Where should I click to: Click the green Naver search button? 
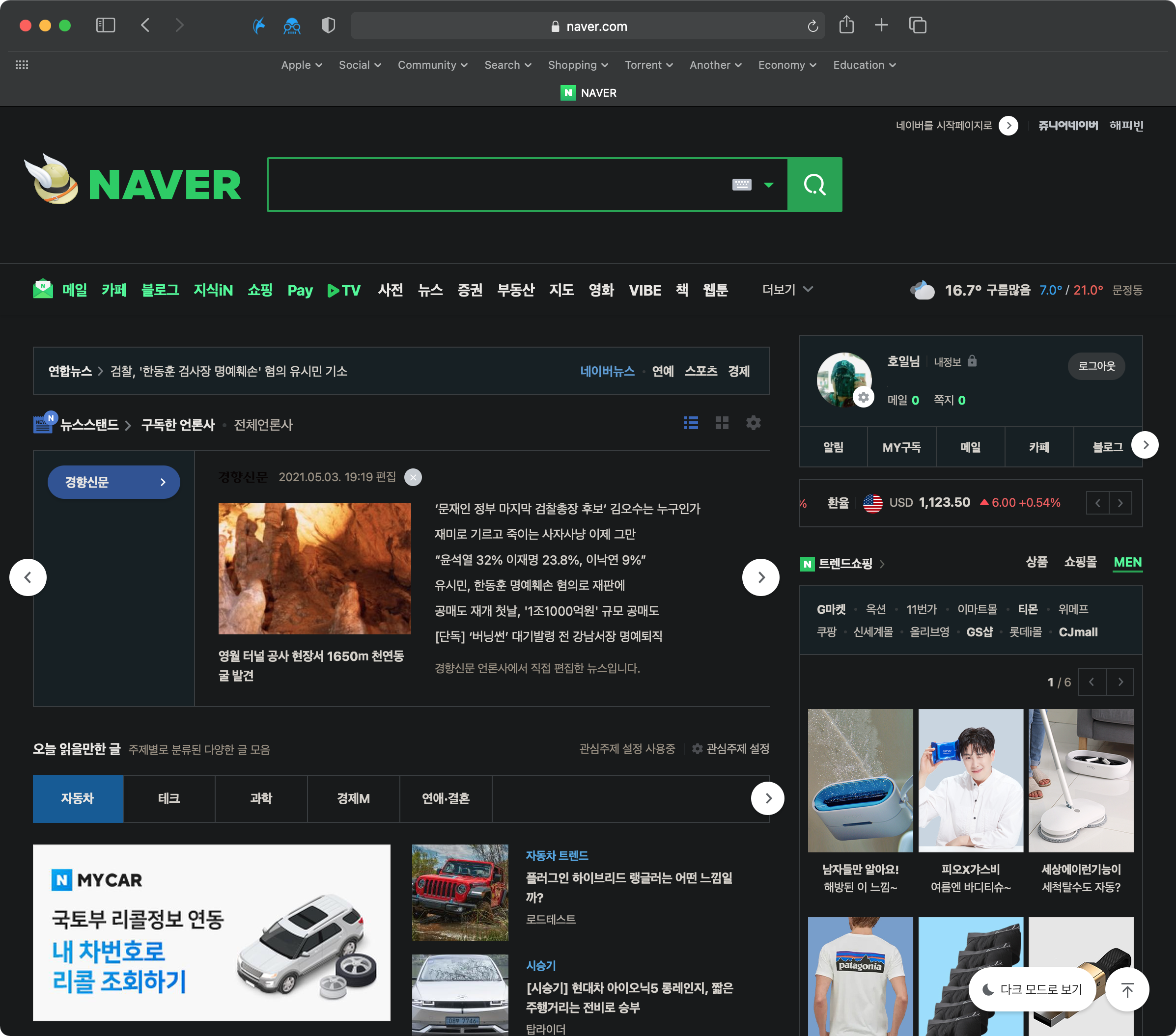814,185
